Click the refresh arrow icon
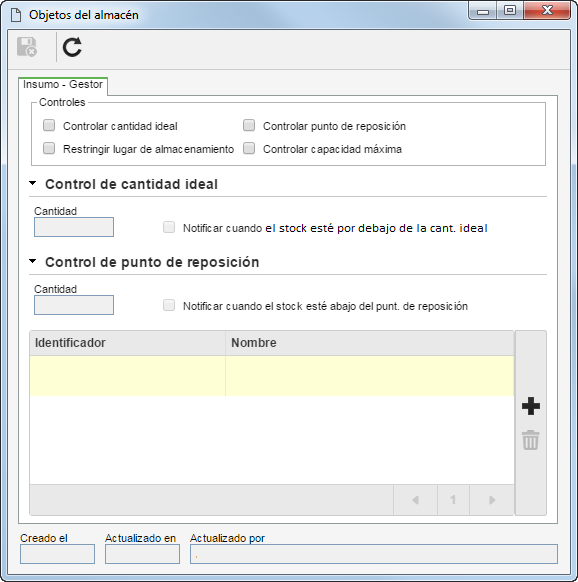The image size is (578, 582). [x=72, y=47]
